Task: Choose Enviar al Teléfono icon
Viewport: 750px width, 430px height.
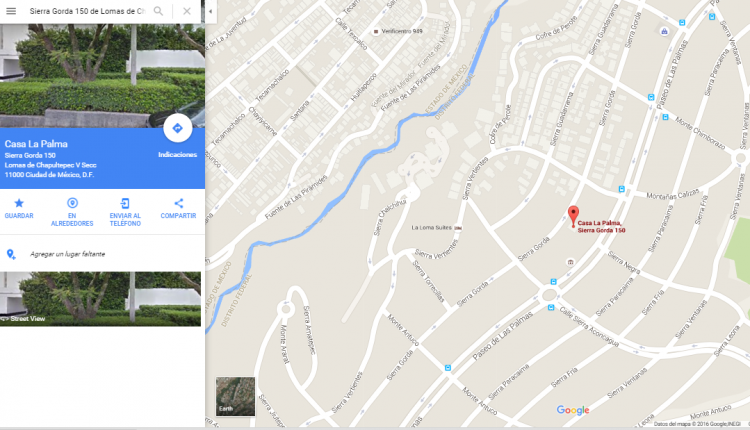Action: 125,212
